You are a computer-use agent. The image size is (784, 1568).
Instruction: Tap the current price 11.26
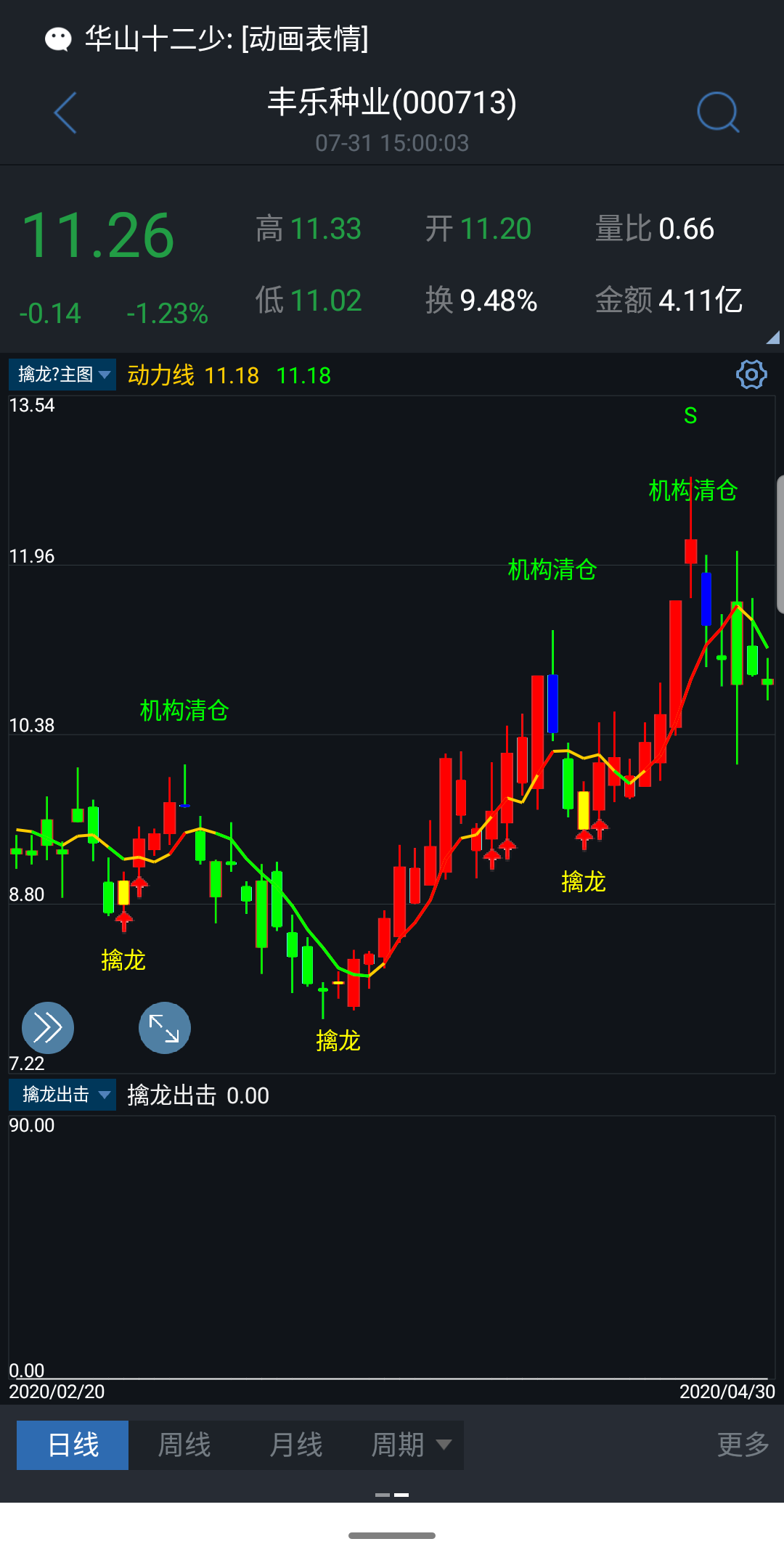98,236
